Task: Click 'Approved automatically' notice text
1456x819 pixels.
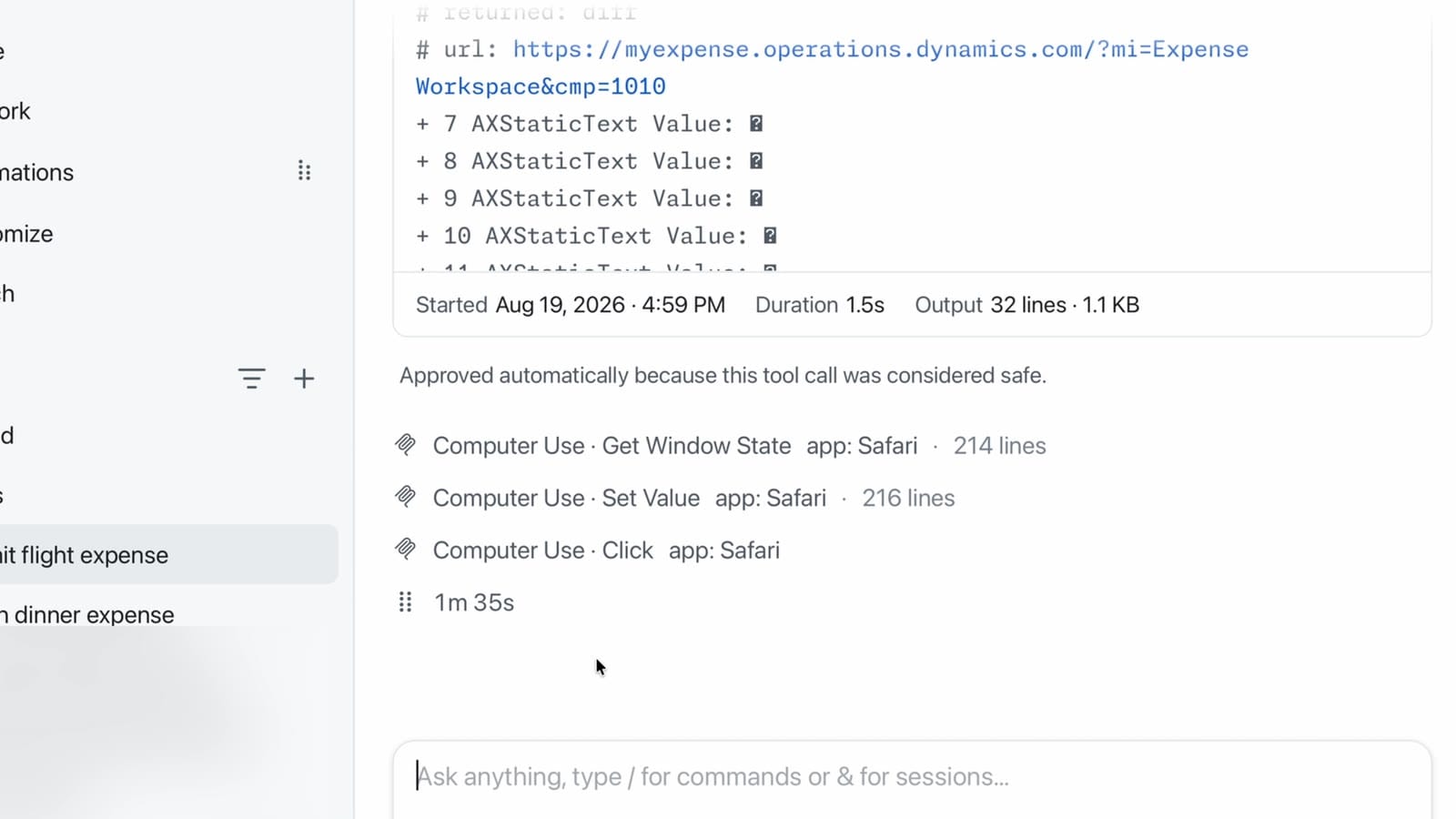Action: (723, 375)
